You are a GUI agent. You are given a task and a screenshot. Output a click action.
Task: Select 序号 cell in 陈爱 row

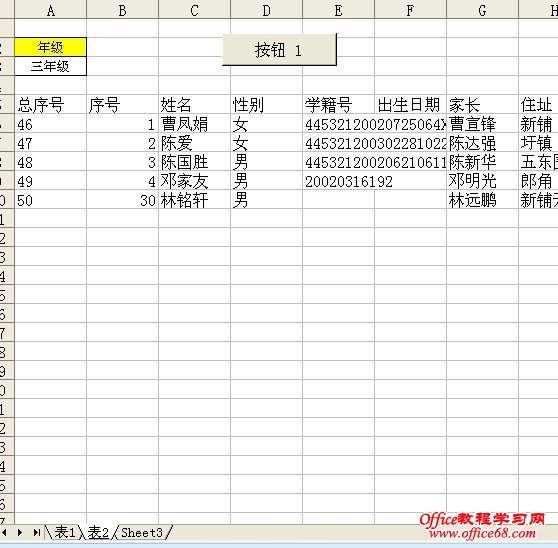(122, 143)
